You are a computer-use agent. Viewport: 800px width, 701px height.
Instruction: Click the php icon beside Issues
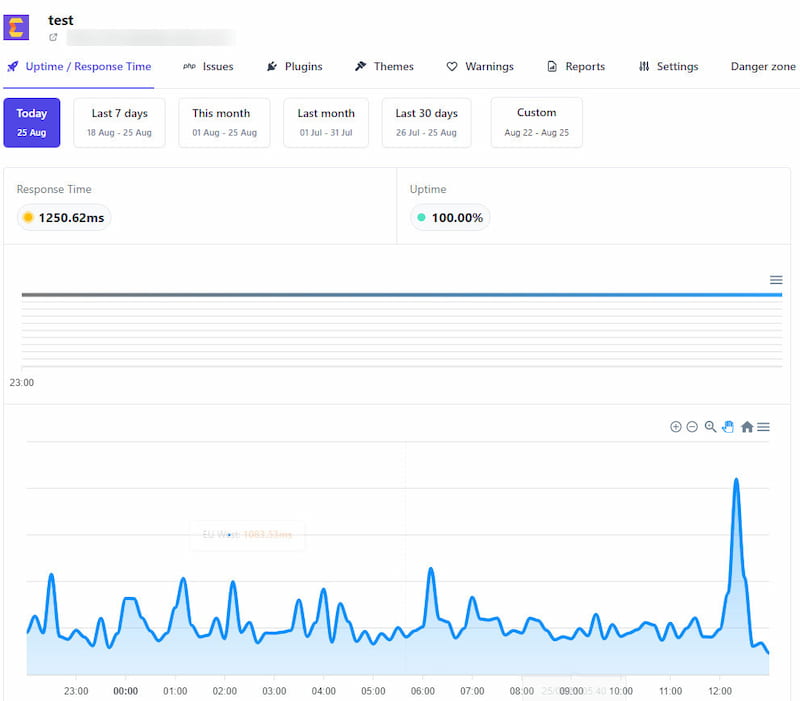point(189,66)
